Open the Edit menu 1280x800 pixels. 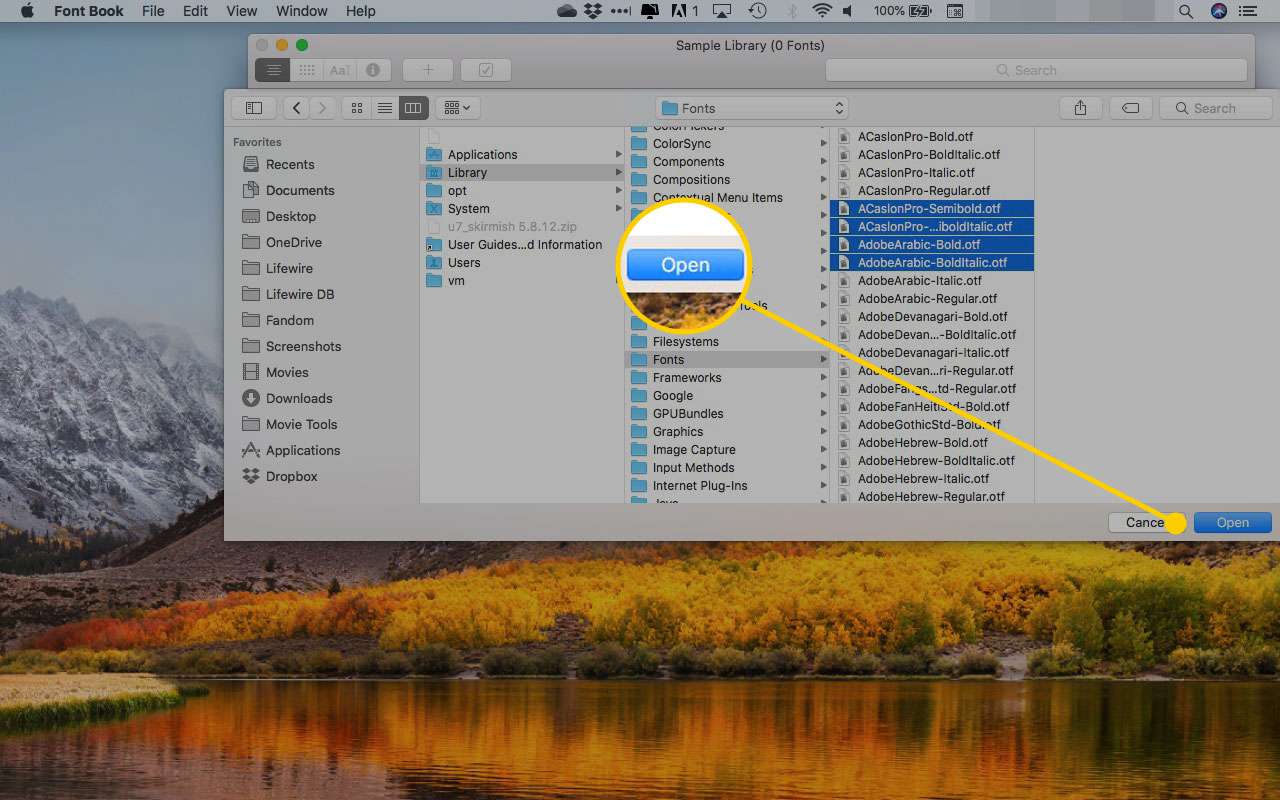(196, 11)
